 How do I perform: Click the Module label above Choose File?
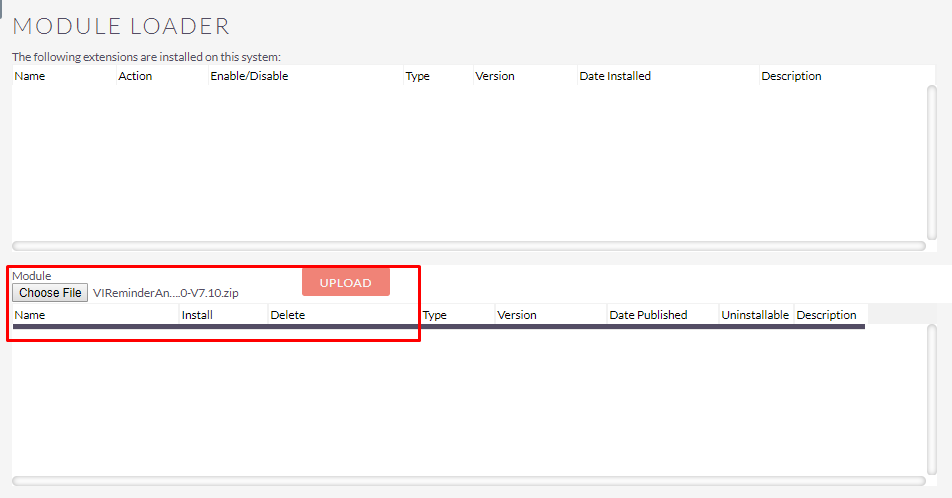(32, 276)
